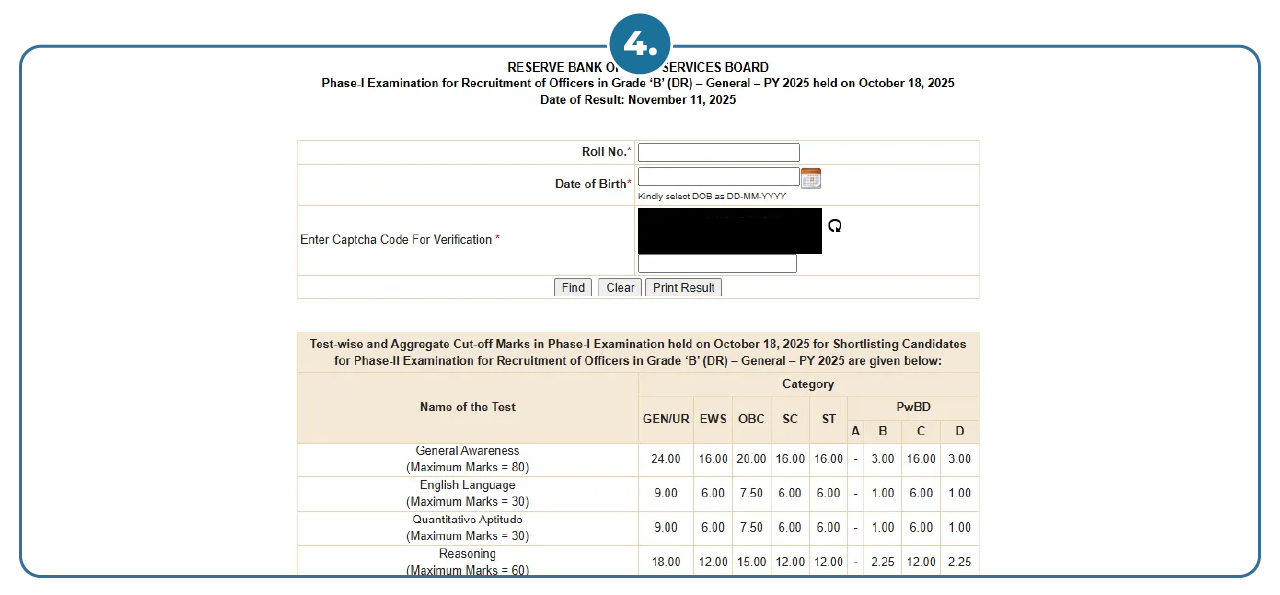This screenshot has width=1280, height=595.
Task: Click the Name of the Test header
Action: (468, 407)
